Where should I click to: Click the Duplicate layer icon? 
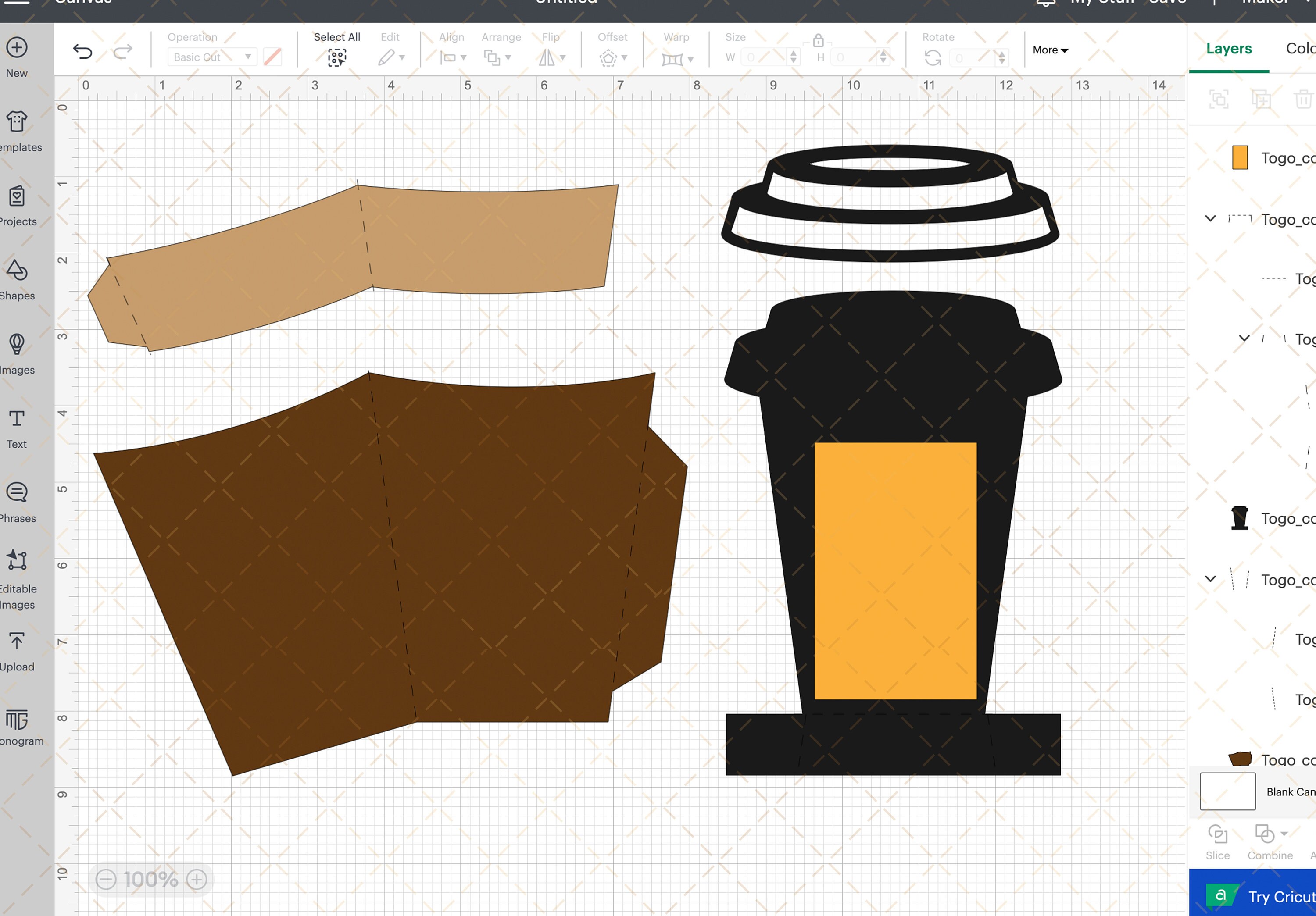(x=1261, y=99)
